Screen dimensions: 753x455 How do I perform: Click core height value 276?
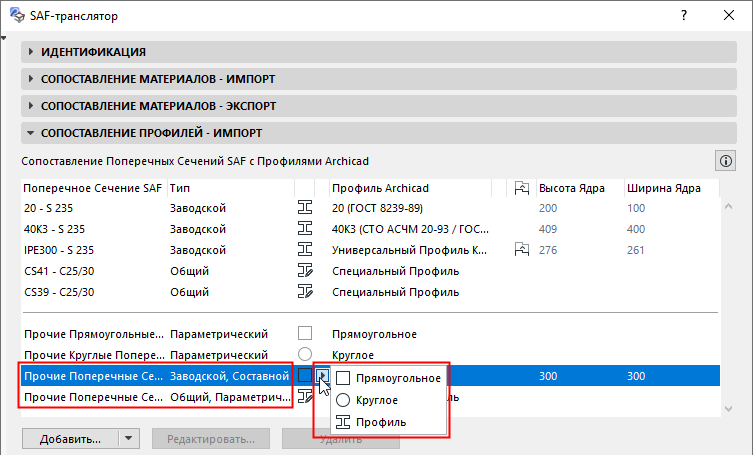(547, 250)
